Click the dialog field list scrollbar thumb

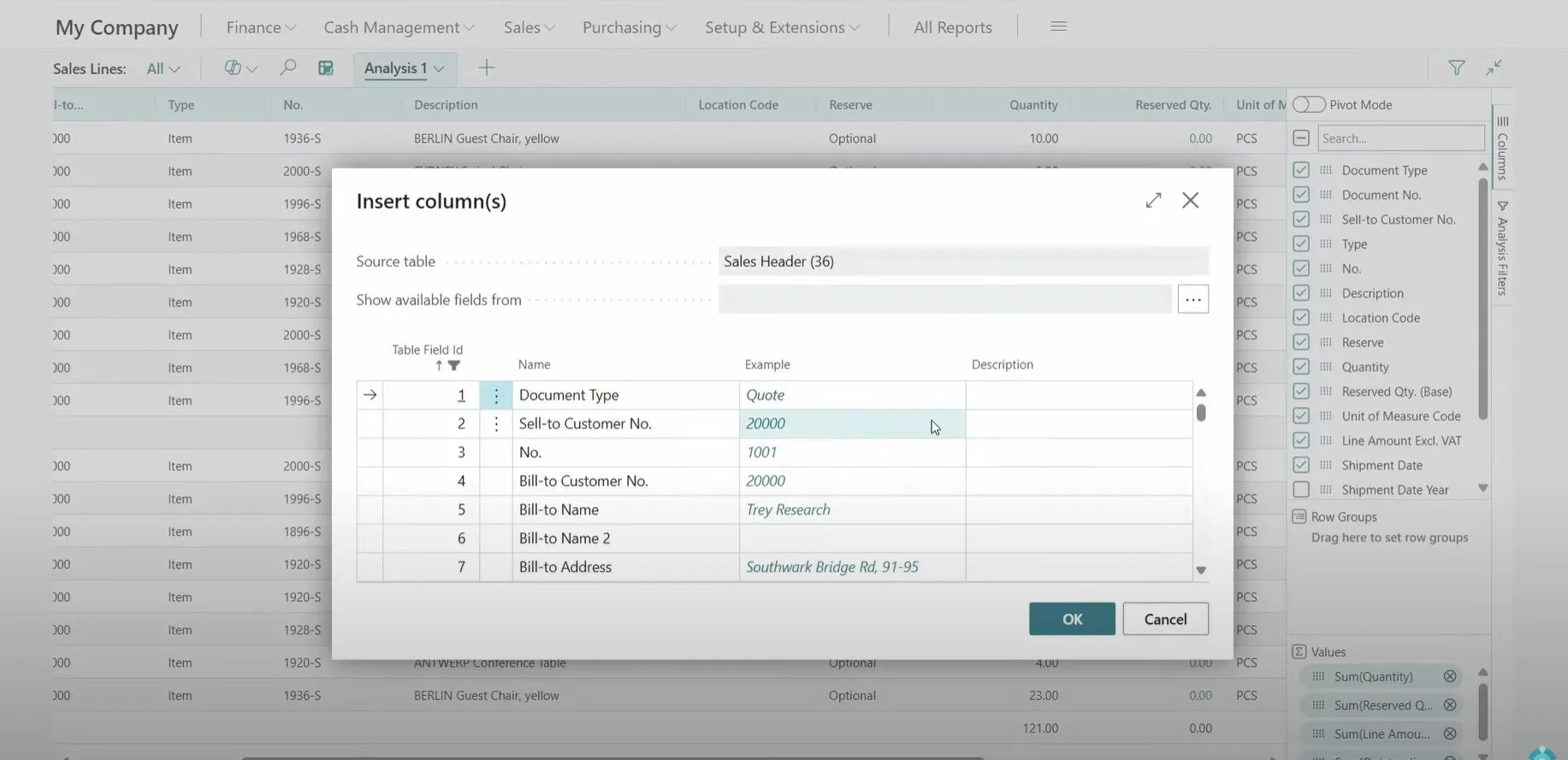coord(1201,412)
